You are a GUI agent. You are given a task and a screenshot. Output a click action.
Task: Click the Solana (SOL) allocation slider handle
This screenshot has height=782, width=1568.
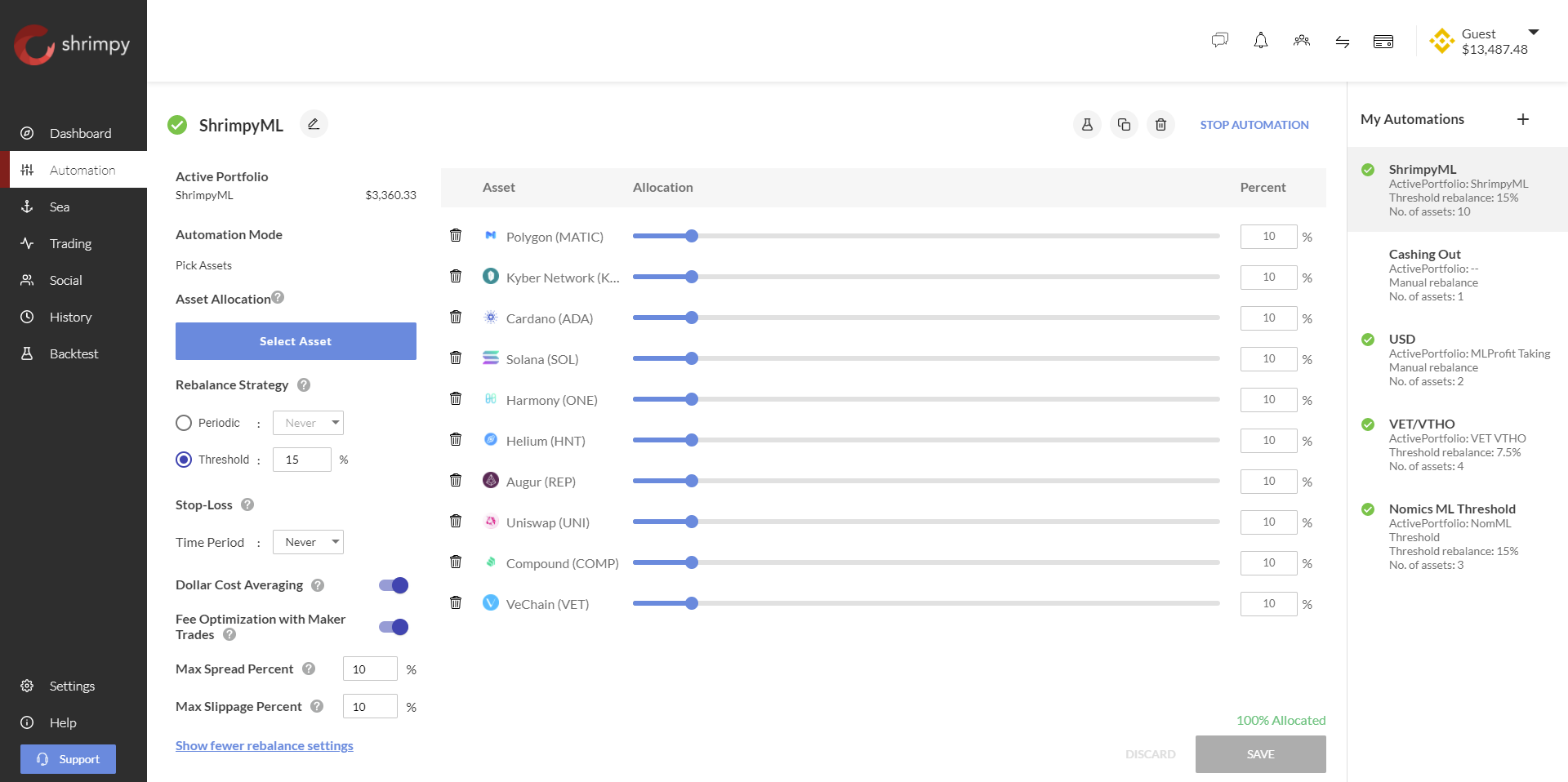pyautogui.click(x=692, y=358)
